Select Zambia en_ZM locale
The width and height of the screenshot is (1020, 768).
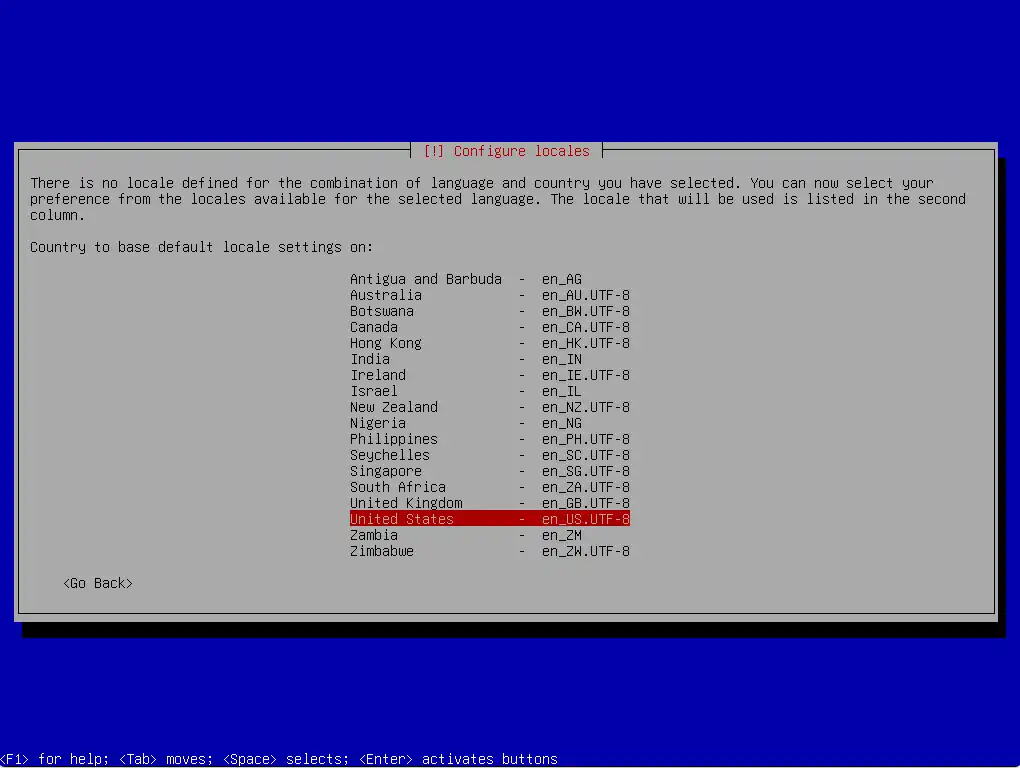pyautogui.click(x=489, y=535)
